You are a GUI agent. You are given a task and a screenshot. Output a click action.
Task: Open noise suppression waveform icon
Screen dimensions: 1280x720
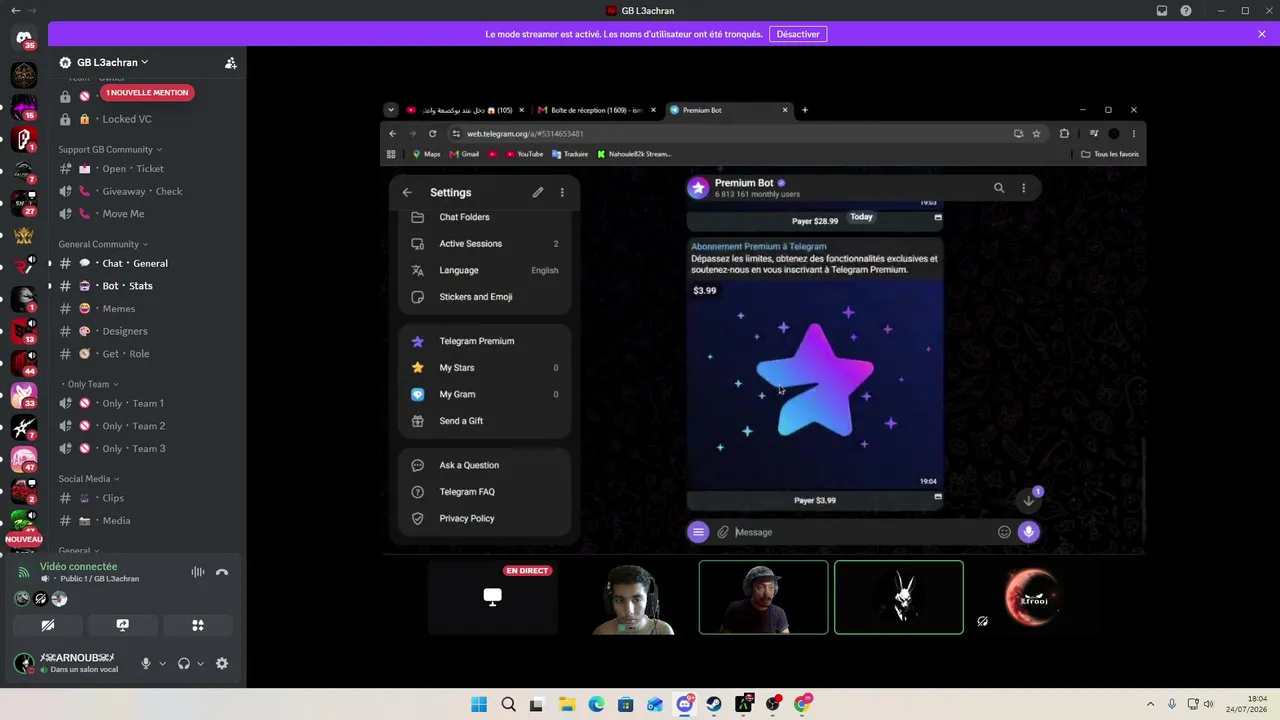[x=198, y=572]
